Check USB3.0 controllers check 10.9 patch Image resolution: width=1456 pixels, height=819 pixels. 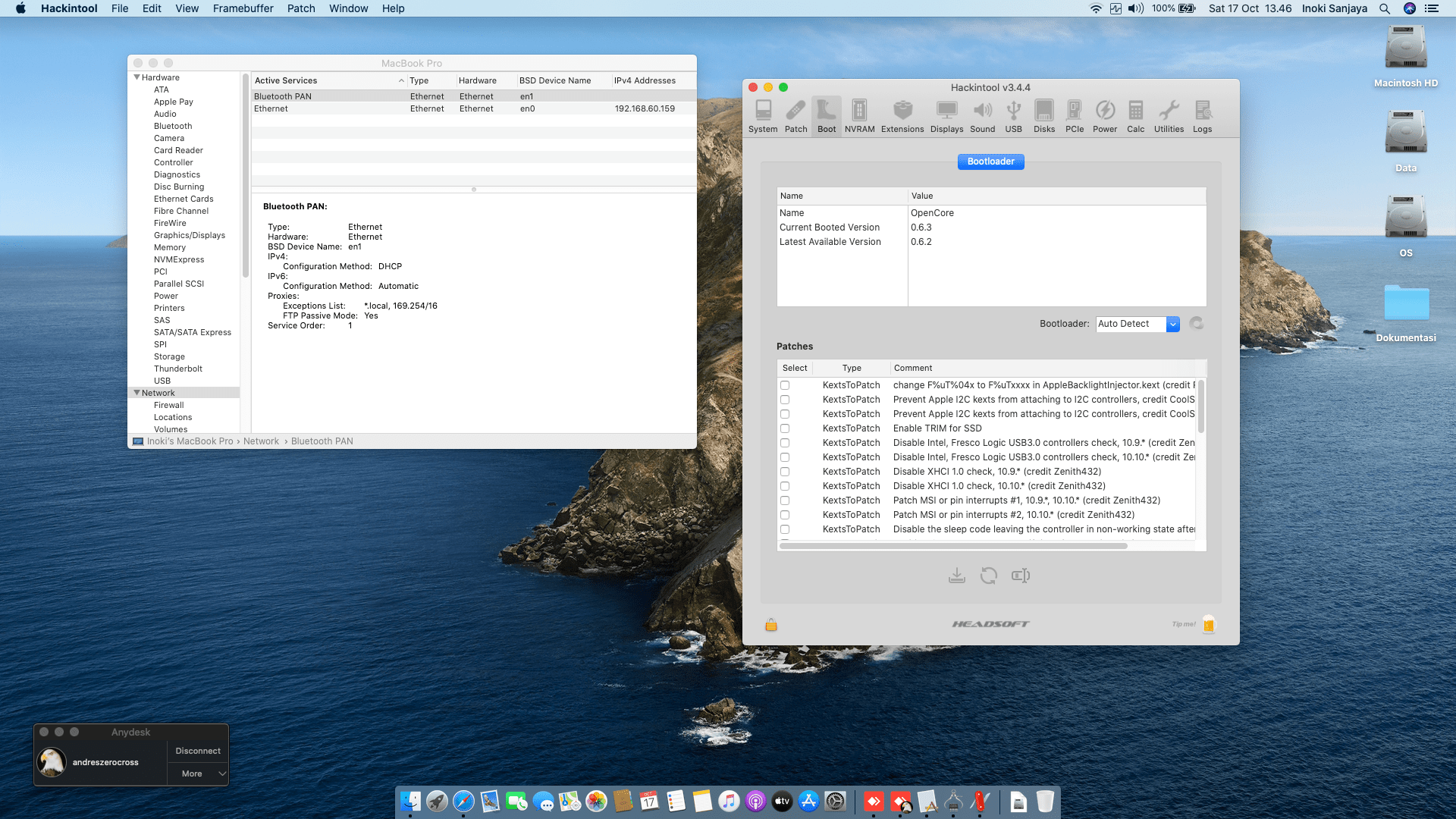coord(785,443)
